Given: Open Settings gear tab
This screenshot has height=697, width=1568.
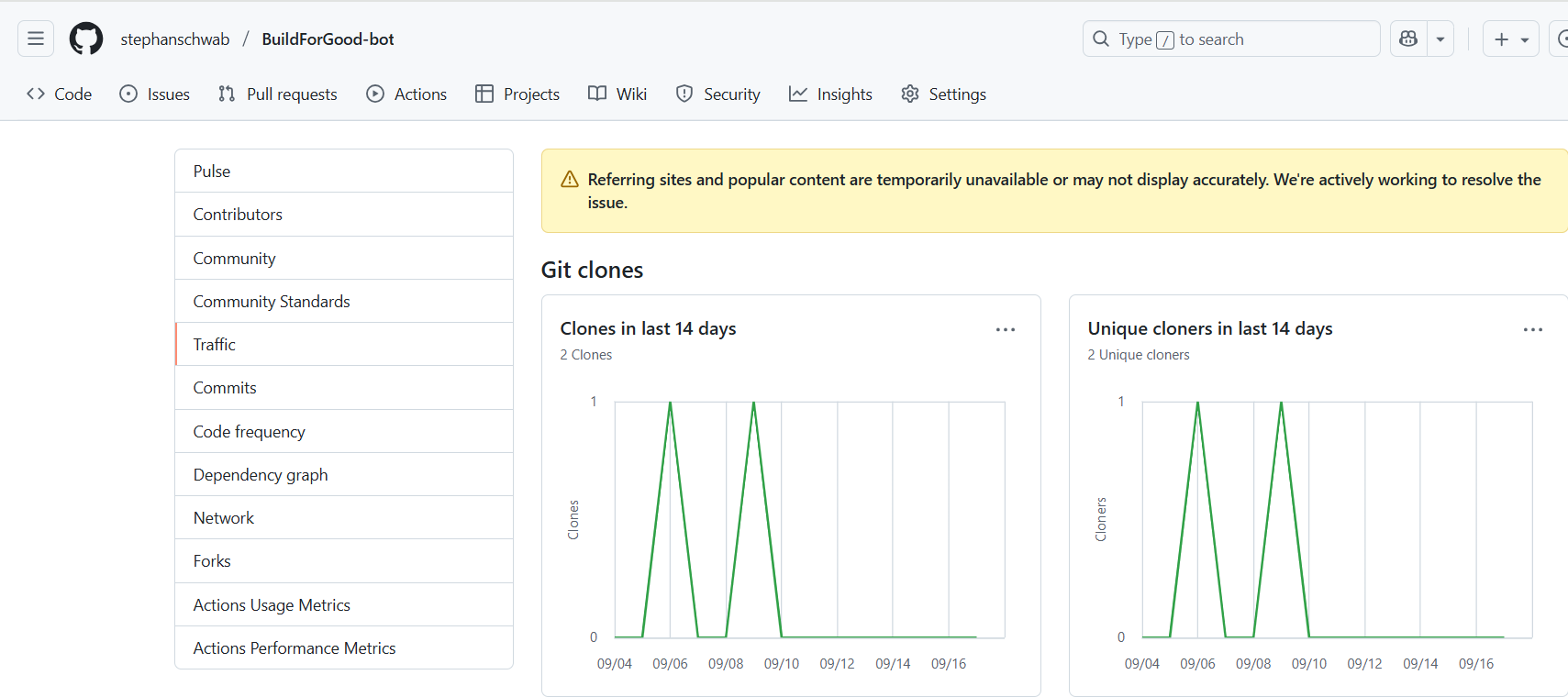Looking at the screenshot, I should 943,94.
